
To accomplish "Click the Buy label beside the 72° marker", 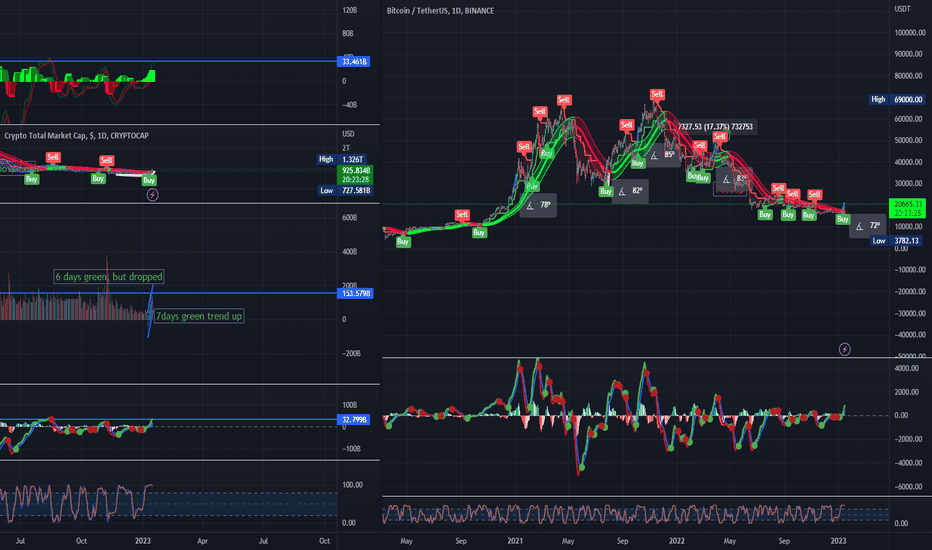I will tap(842, 219).
